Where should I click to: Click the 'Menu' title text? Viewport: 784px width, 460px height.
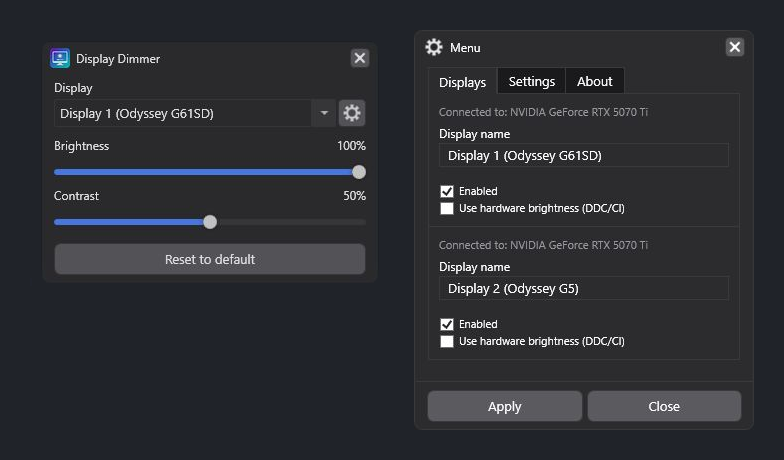click(x=465, y=48)
